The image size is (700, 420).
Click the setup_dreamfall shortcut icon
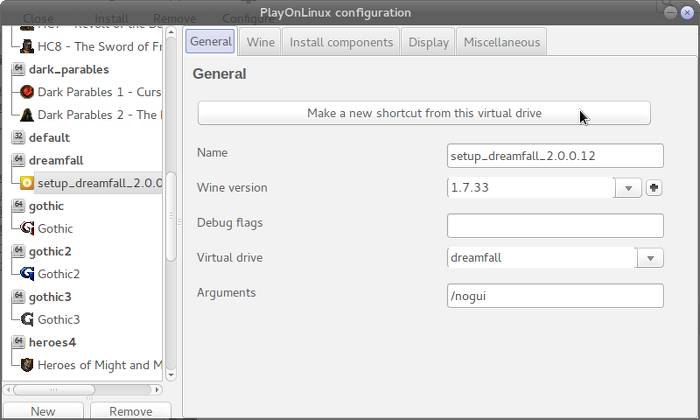(x=27, y=183)
